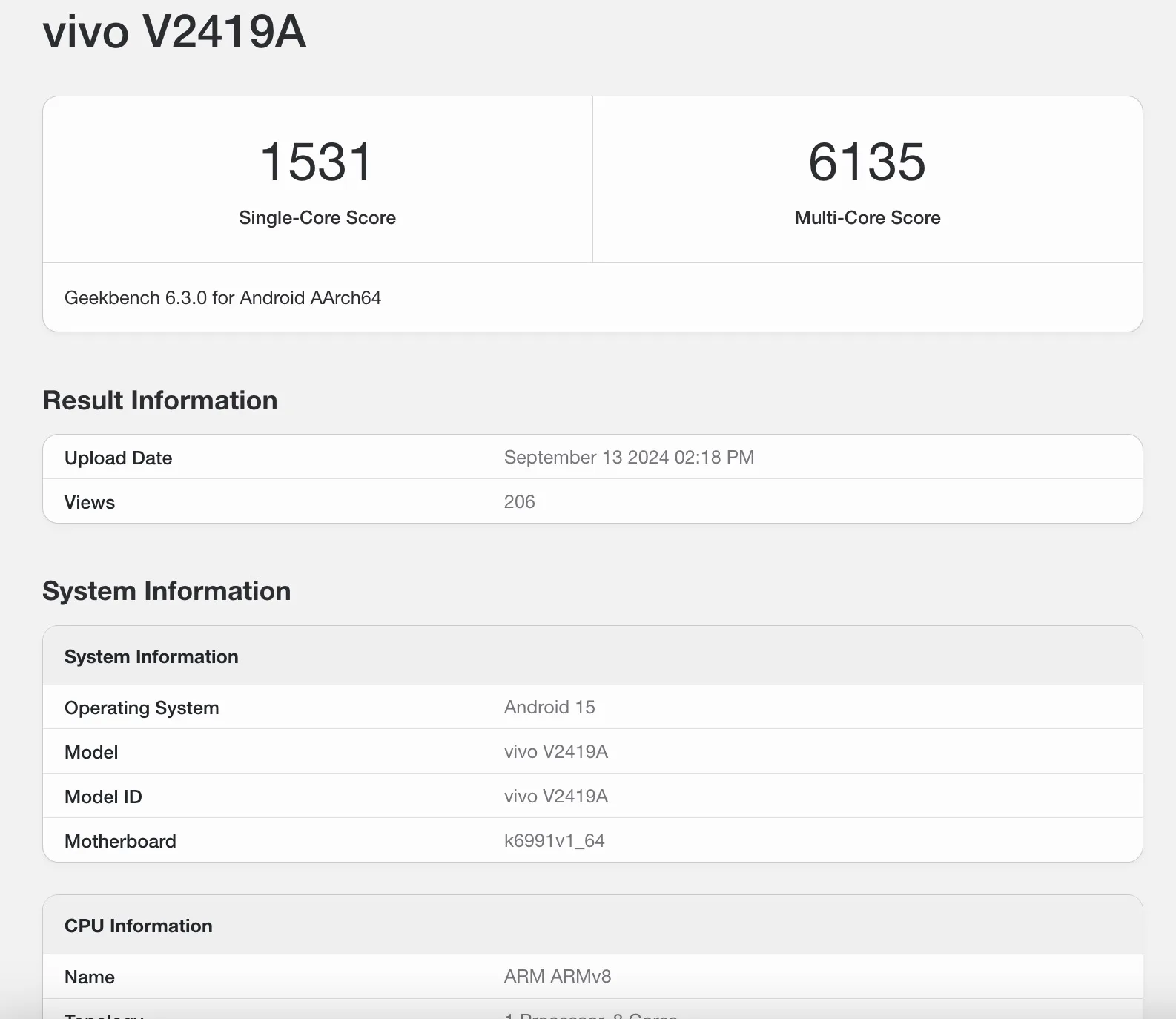Click the vivo V2419A value in the Model row

click(x=555, y=751)
